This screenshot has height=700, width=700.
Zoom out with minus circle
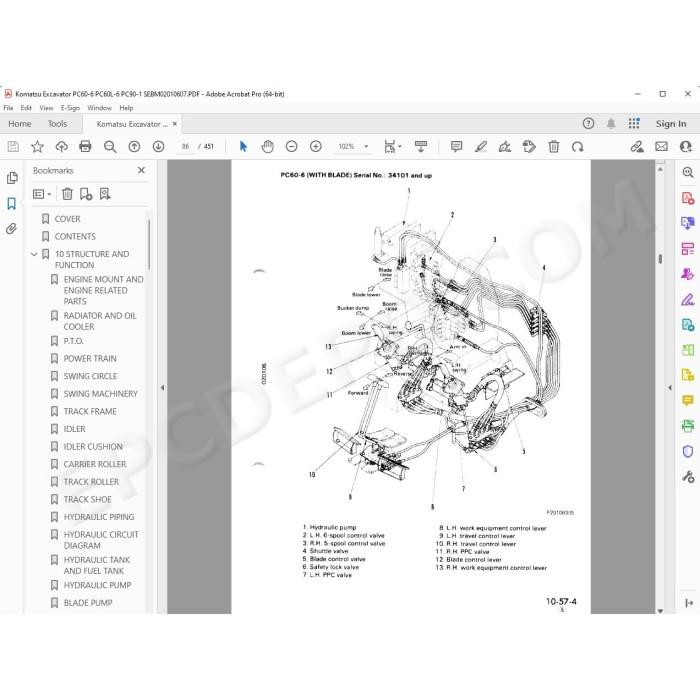[x=292, y=146]
